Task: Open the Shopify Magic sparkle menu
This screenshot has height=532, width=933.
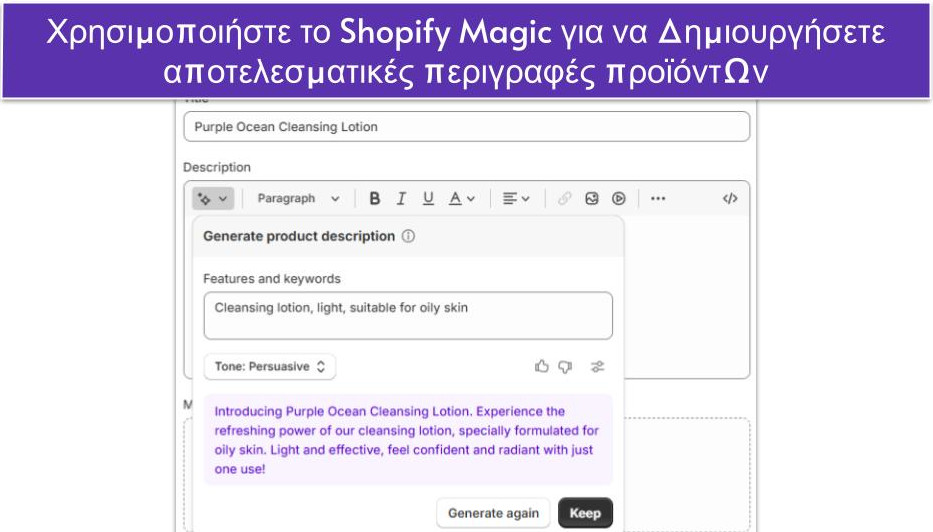Action: pos(212,199)
